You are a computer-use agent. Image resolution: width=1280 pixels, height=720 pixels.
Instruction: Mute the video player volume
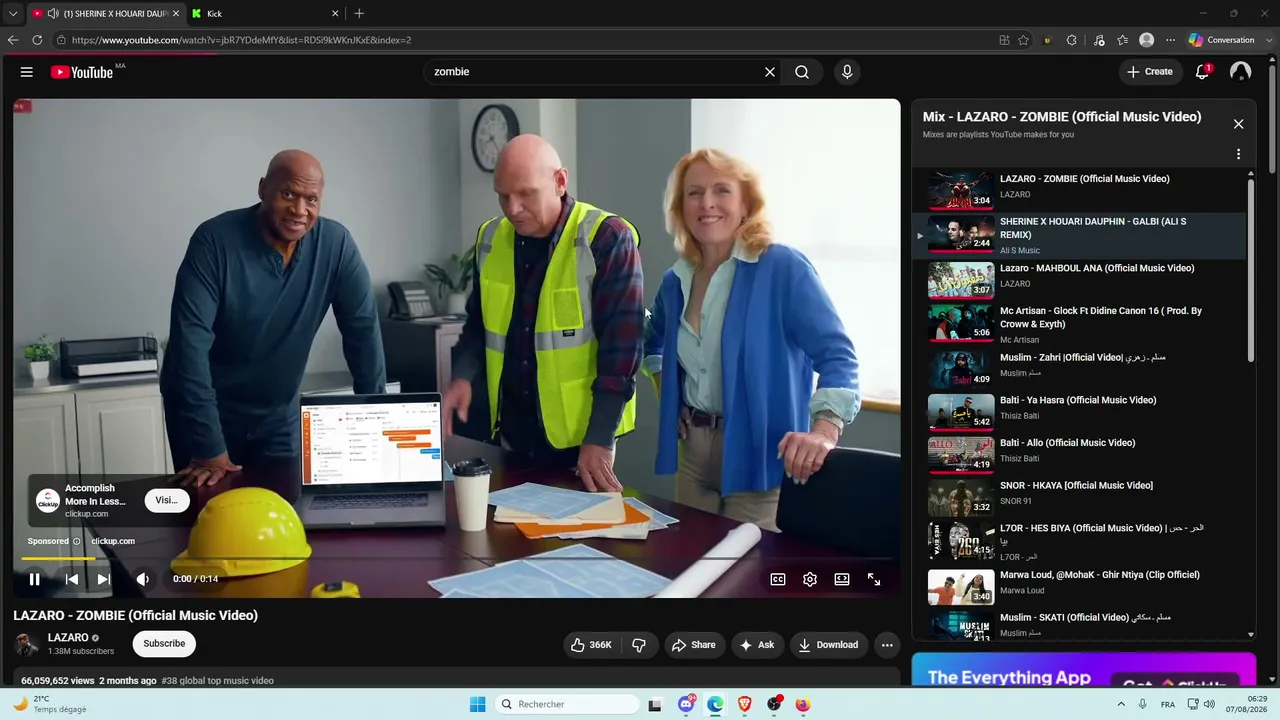click(x=143, y=579)
